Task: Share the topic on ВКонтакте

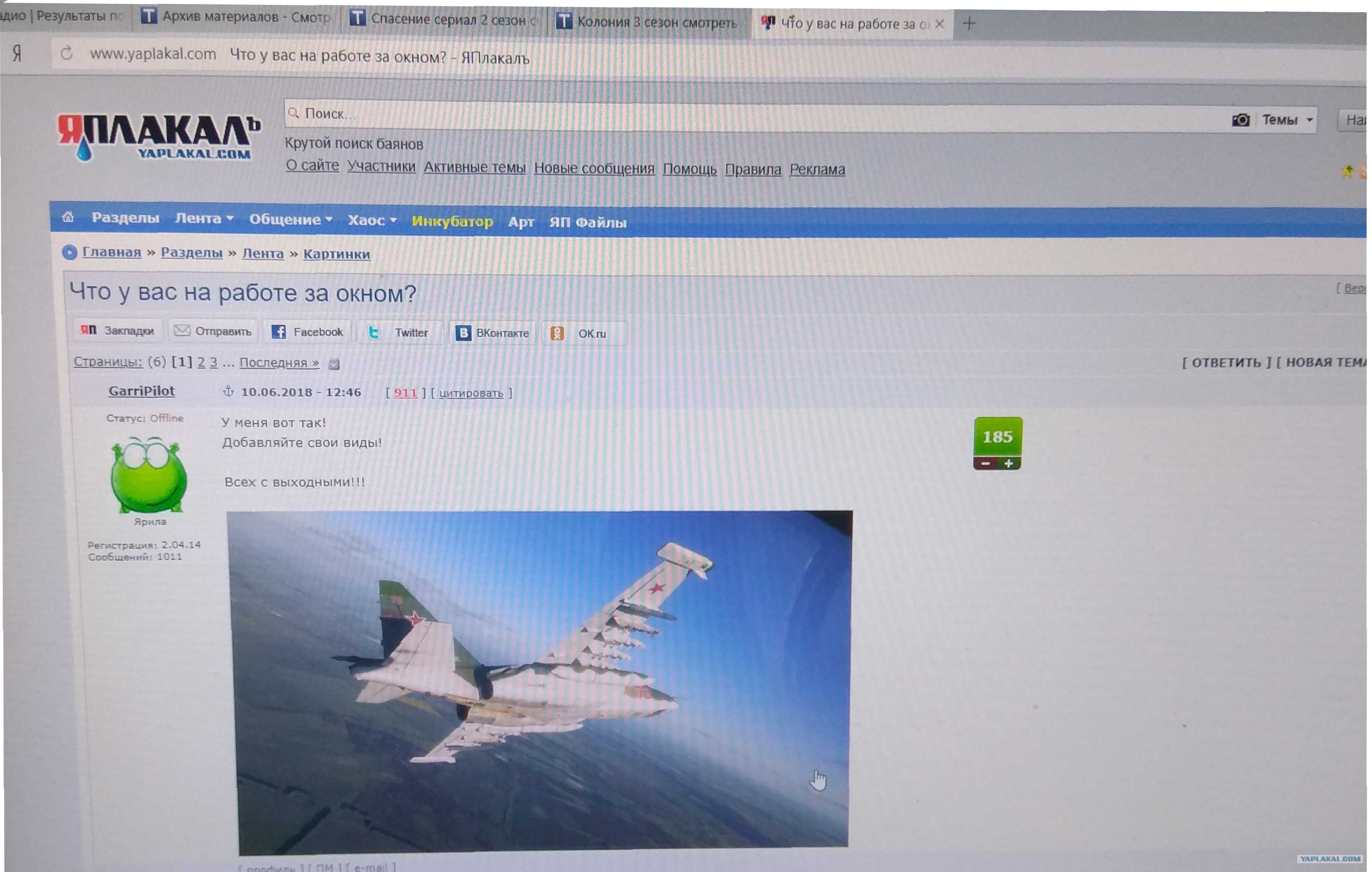Action: pyautogui.click(x=492, y=333)
